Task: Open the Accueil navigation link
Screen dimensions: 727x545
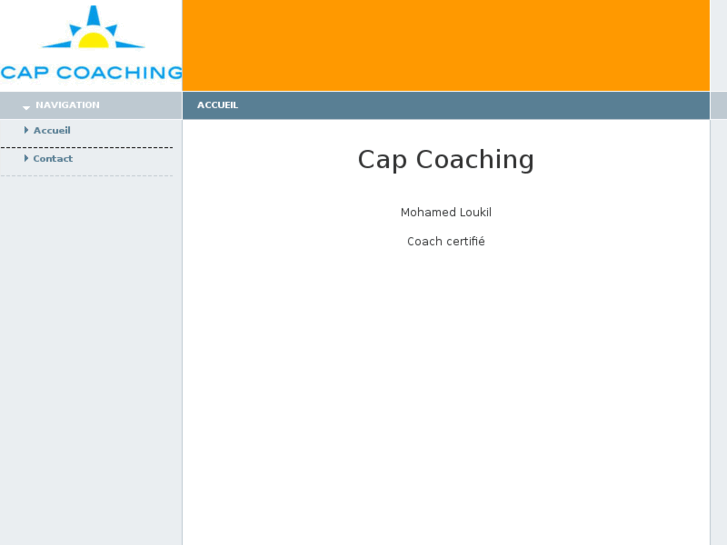Action: (x=52, y=130)
